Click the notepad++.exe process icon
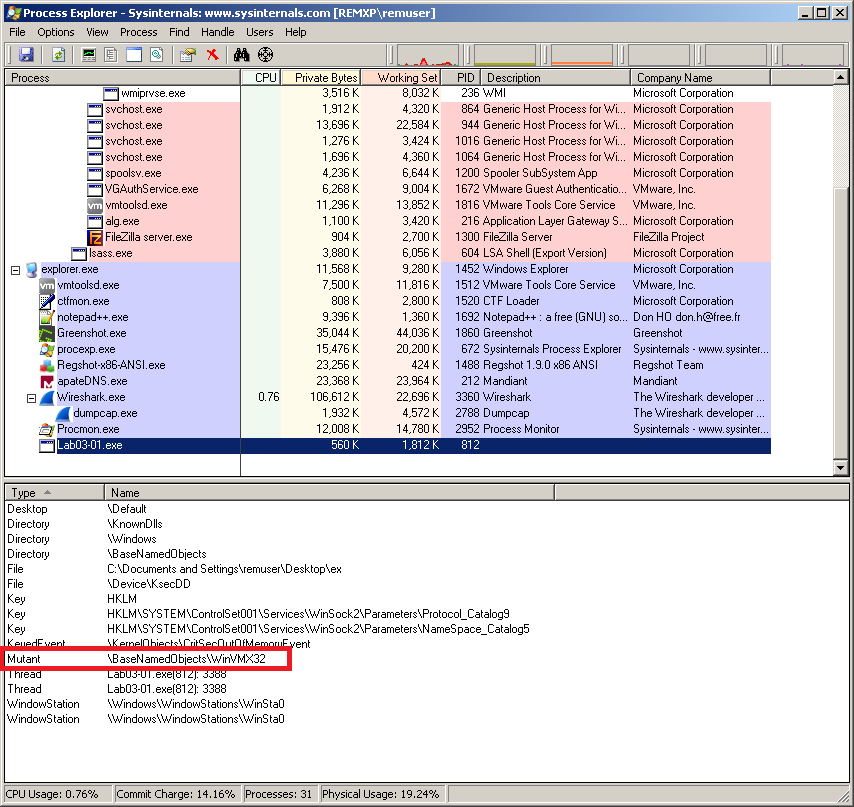The height and width of the screenshot is (807, 854). coord(47,317)
